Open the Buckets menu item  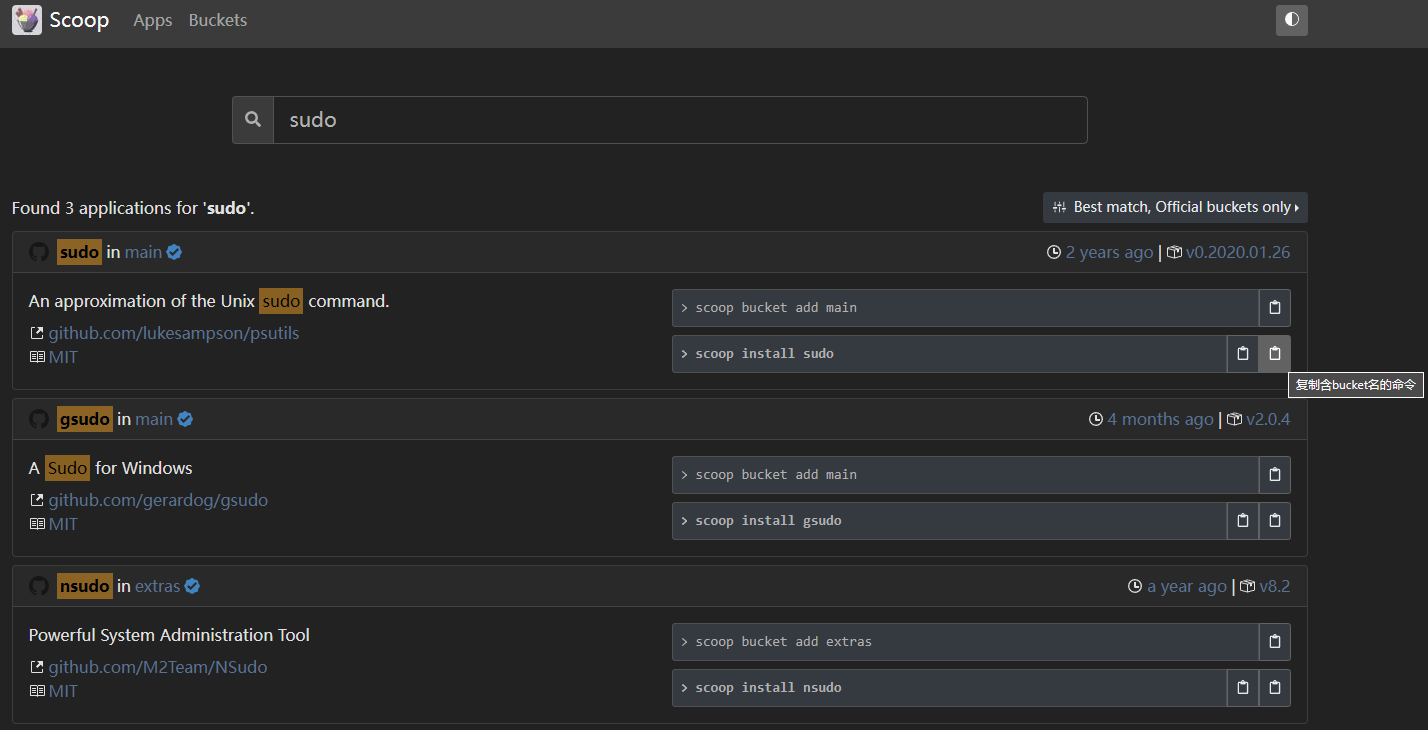217,20
